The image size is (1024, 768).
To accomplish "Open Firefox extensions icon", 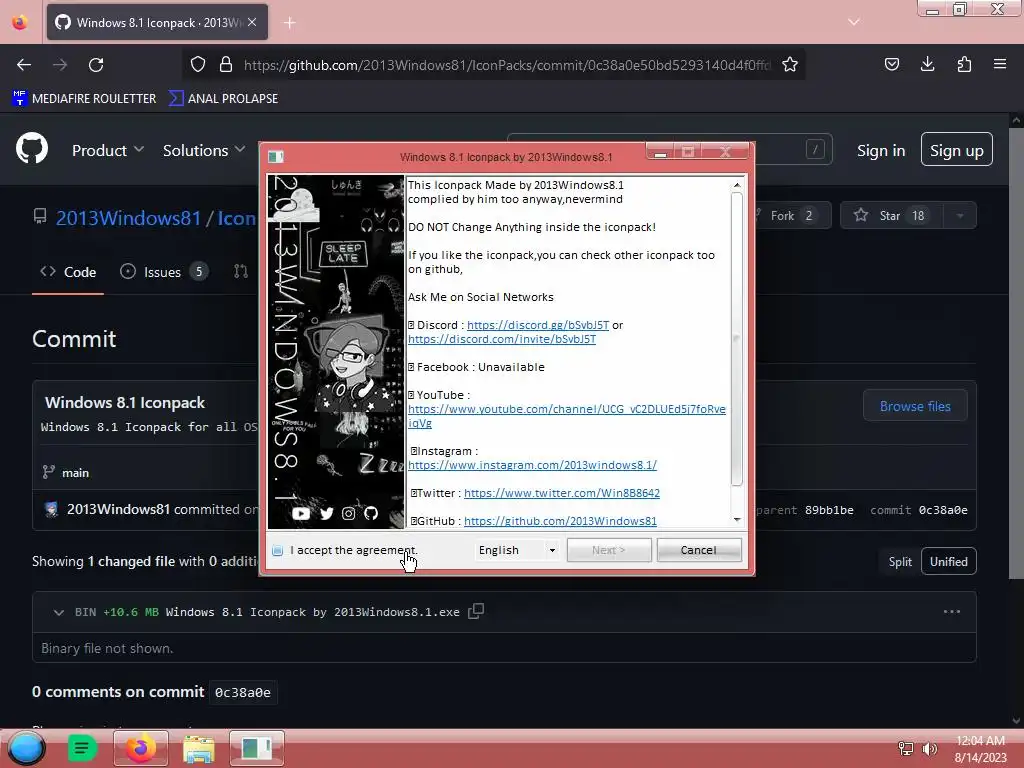I will 964,64.
